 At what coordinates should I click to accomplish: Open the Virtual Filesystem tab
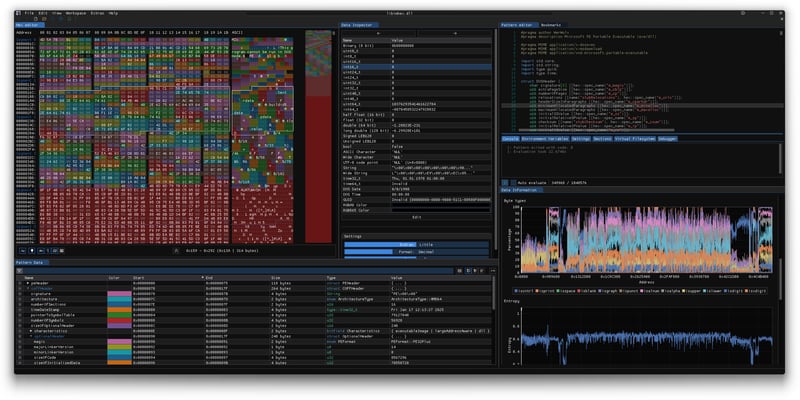pos(634,139)
